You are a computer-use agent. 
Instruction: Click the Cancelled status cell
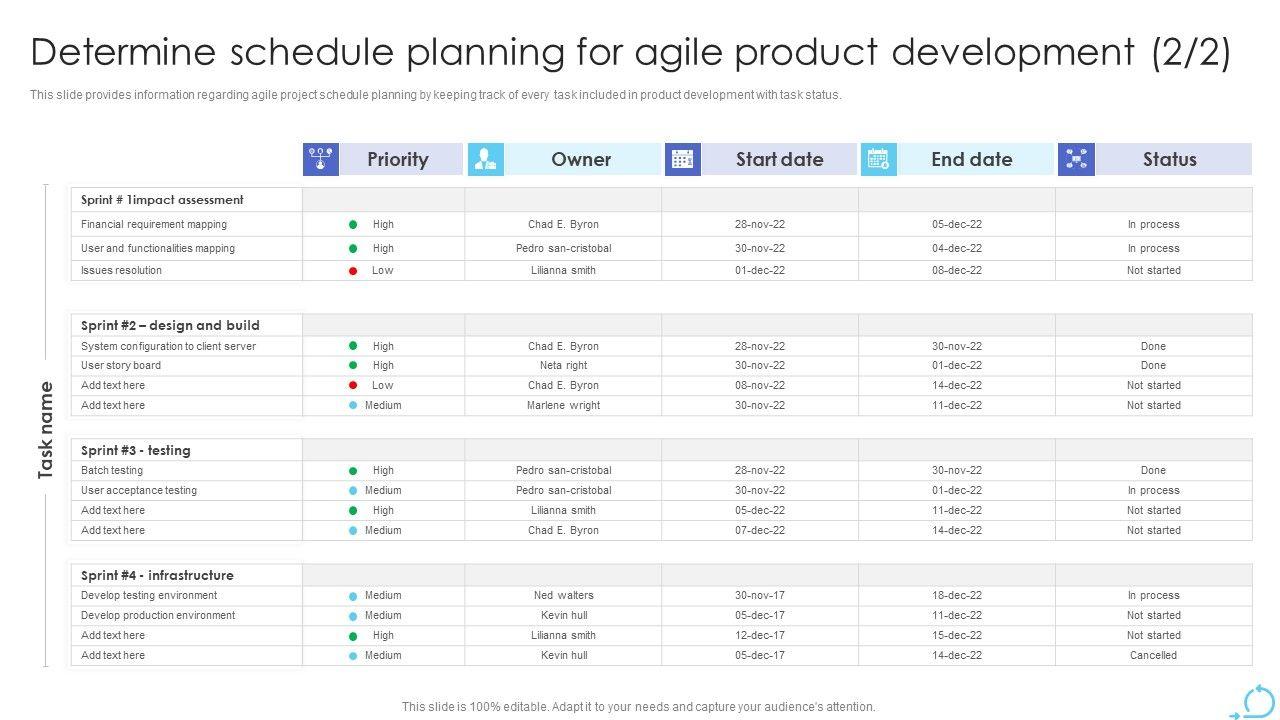pyautogui.click(x=1153, y=656)
